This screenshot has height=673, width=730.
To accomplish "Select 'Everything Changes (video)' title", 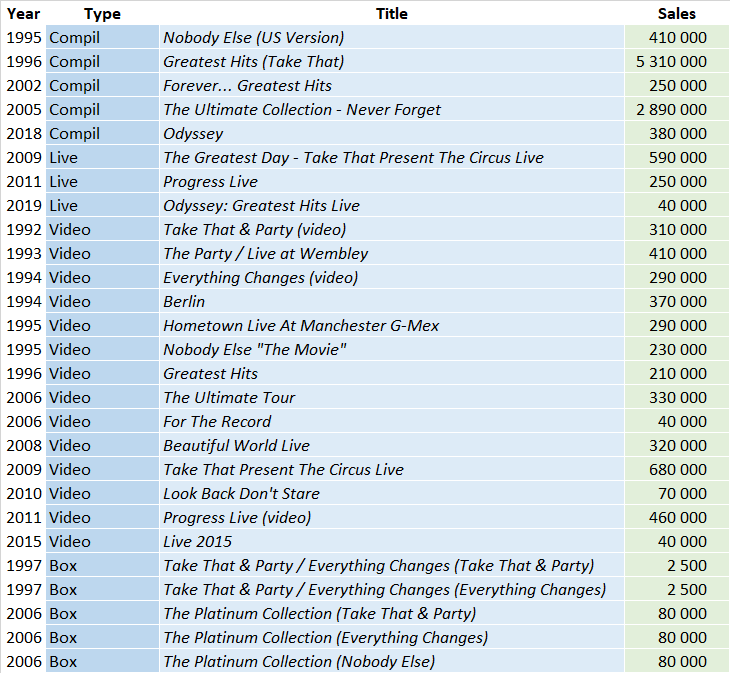I will click(261, 278).
